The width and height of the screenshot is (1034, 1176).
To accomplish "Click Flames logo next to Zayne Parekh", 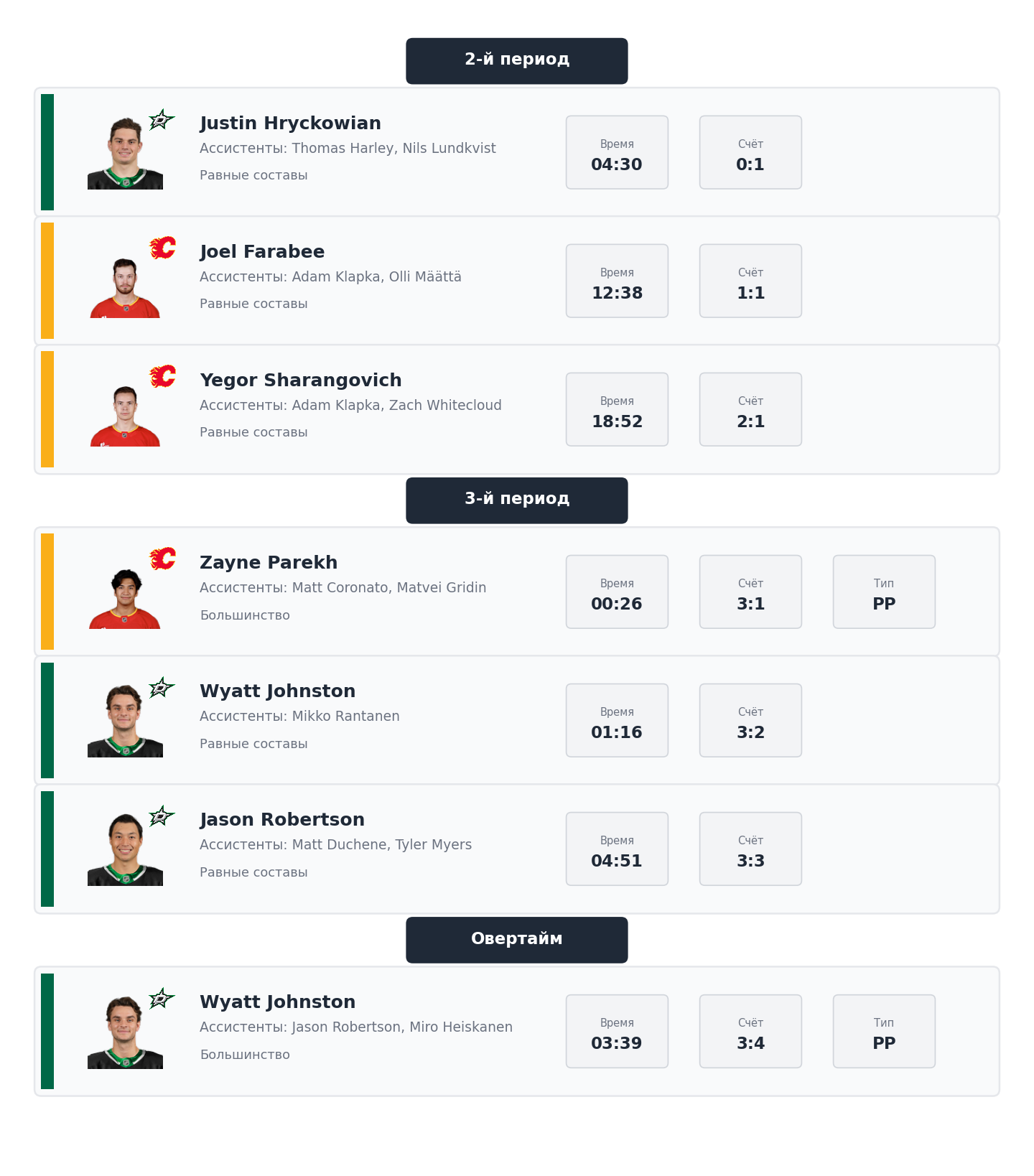I will (162, 559).
